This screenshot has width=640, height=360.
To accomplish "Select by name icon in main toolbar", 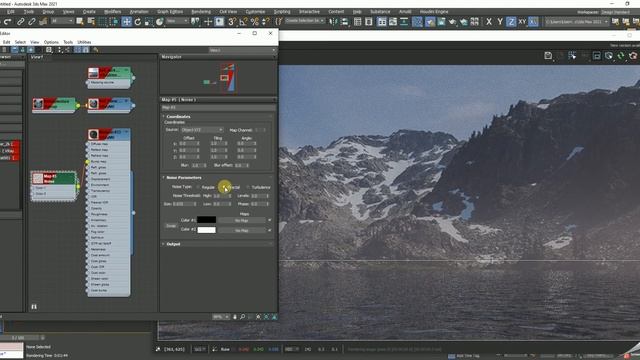I will [91, 22].
